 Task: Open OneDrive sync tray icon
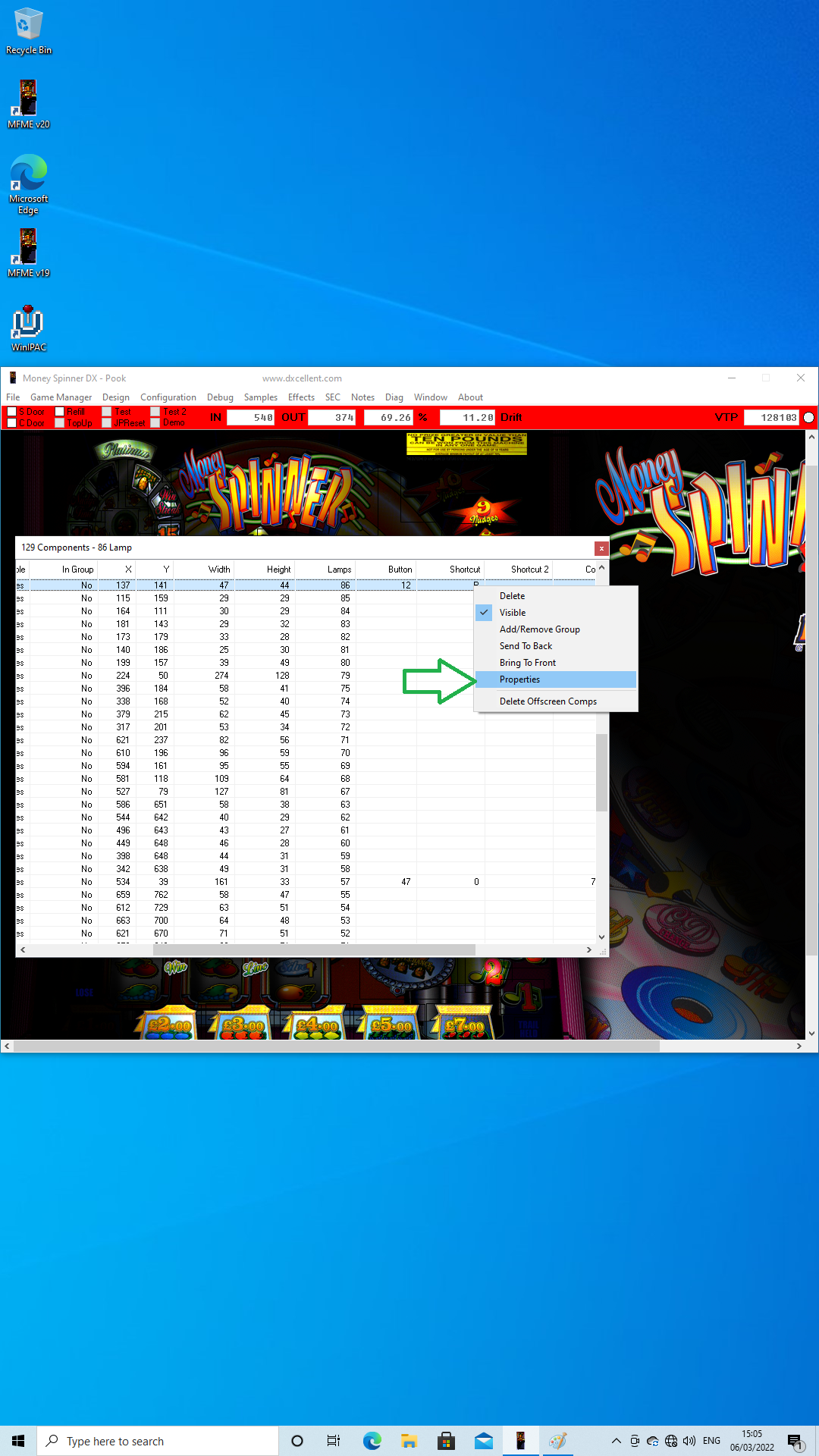tap(653, 1441)
